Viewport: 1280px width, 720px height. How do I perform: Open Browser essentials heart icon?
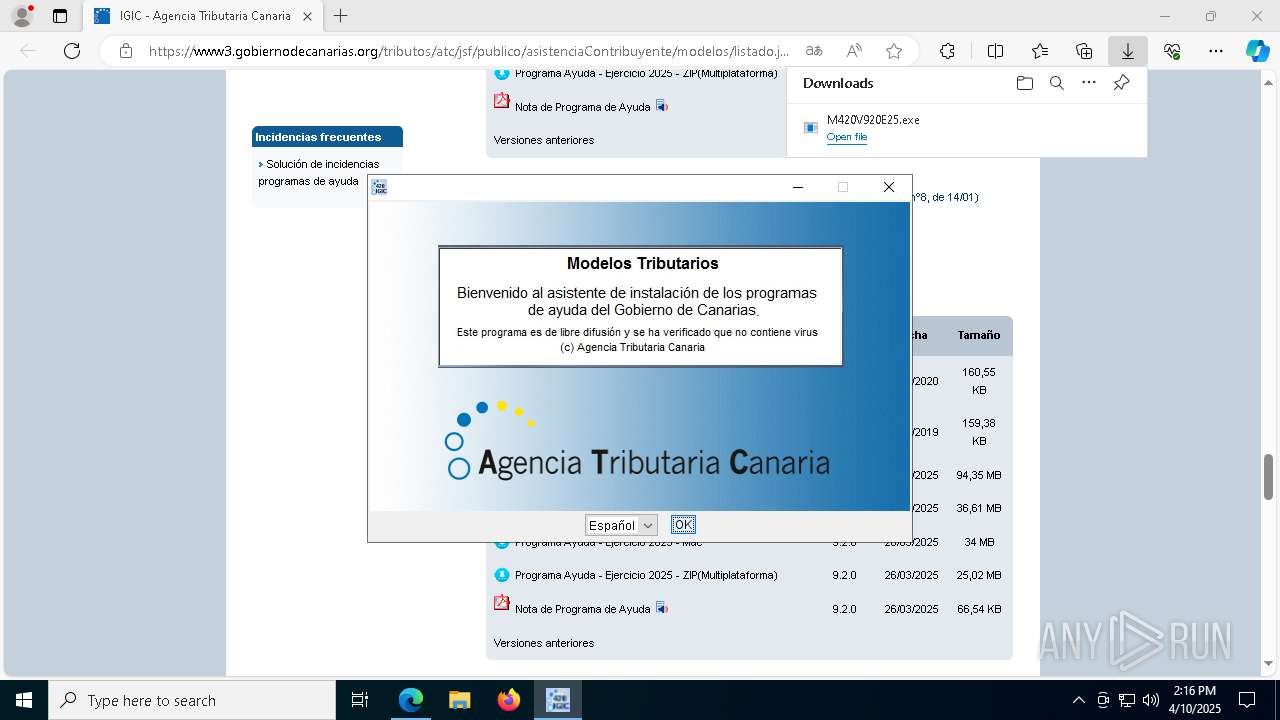tap(1172, 51)
